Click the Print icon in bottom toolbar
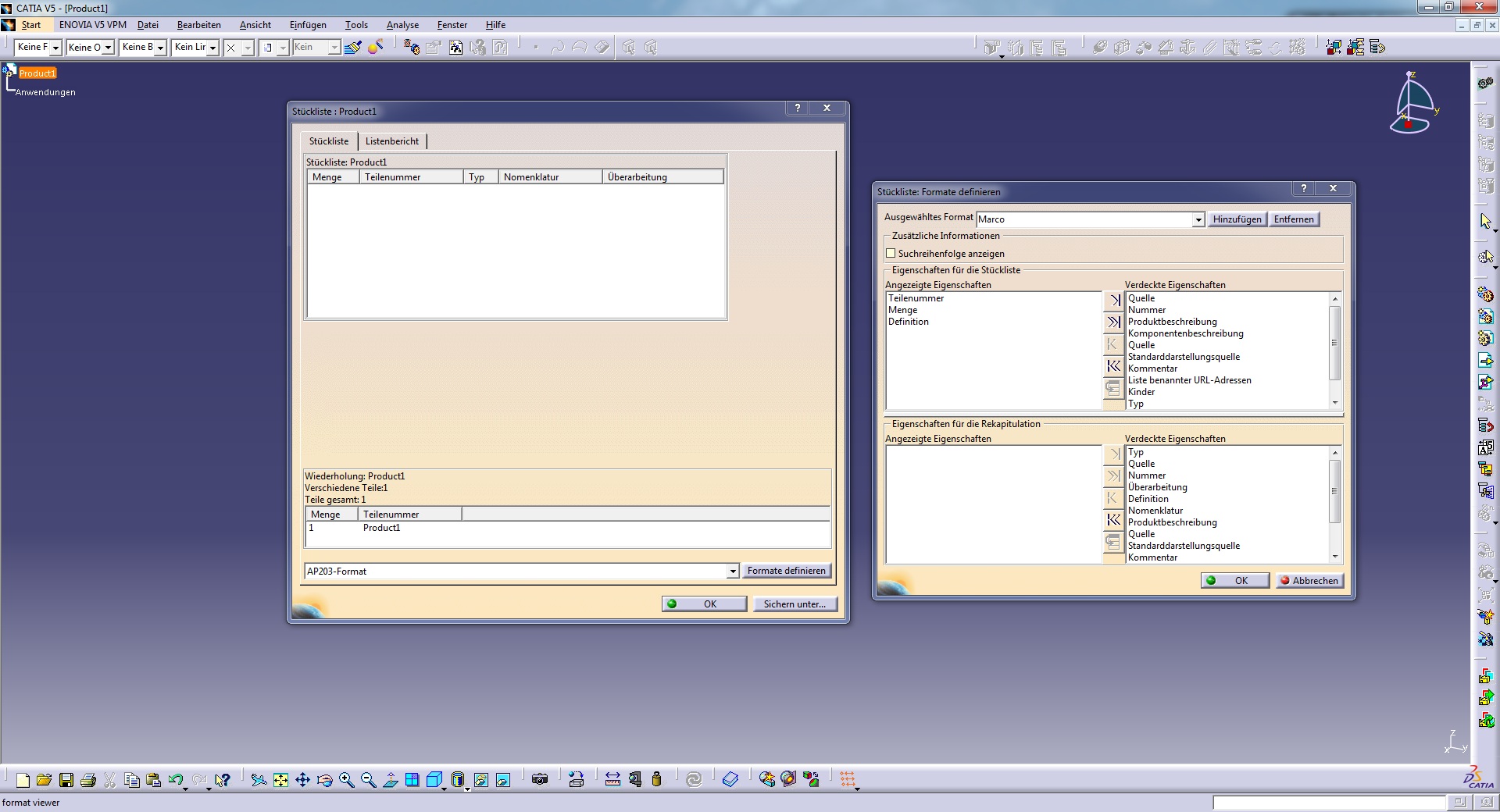 click(x=88, y=779)
